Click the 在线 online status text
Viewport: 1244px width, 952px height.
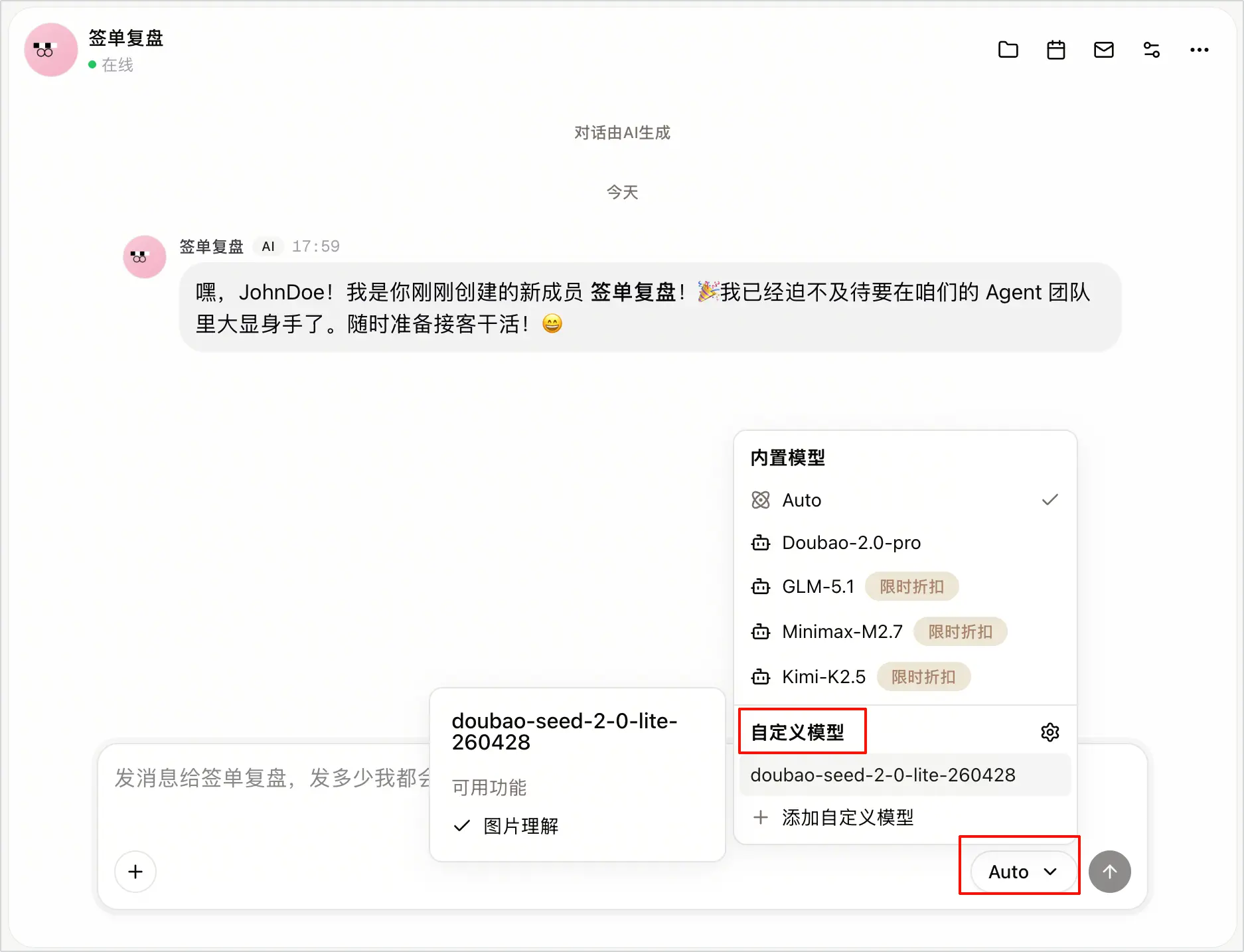tap(117, 65)
